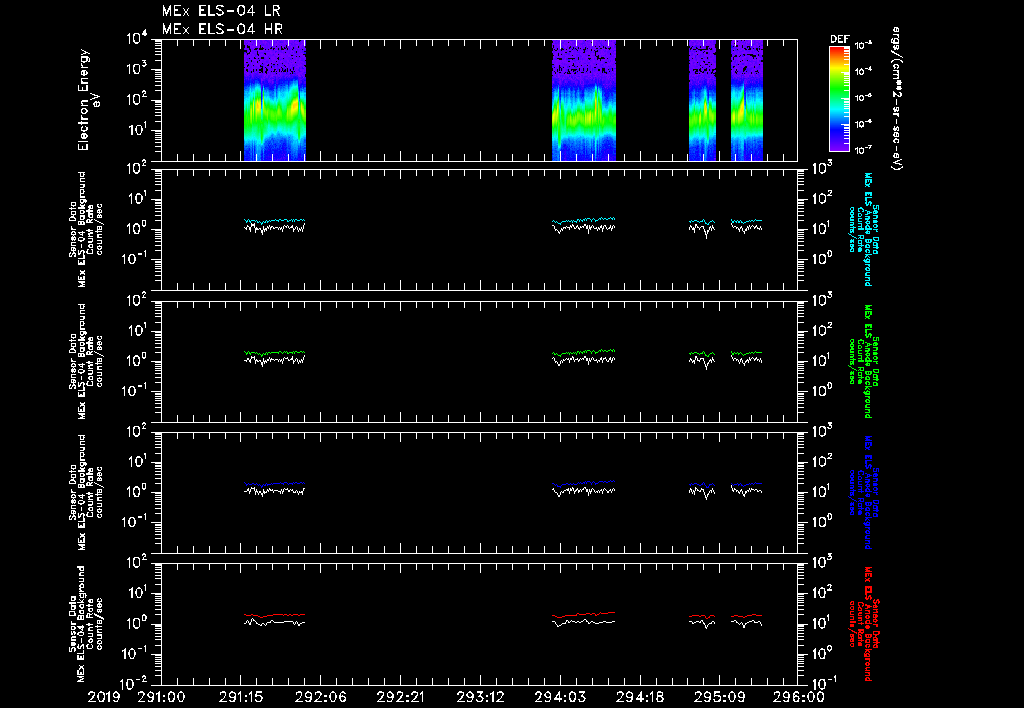
Task: Select the 'ergs/(cm**2-sr-sec-eV)' units label
Action: [897, 99]
